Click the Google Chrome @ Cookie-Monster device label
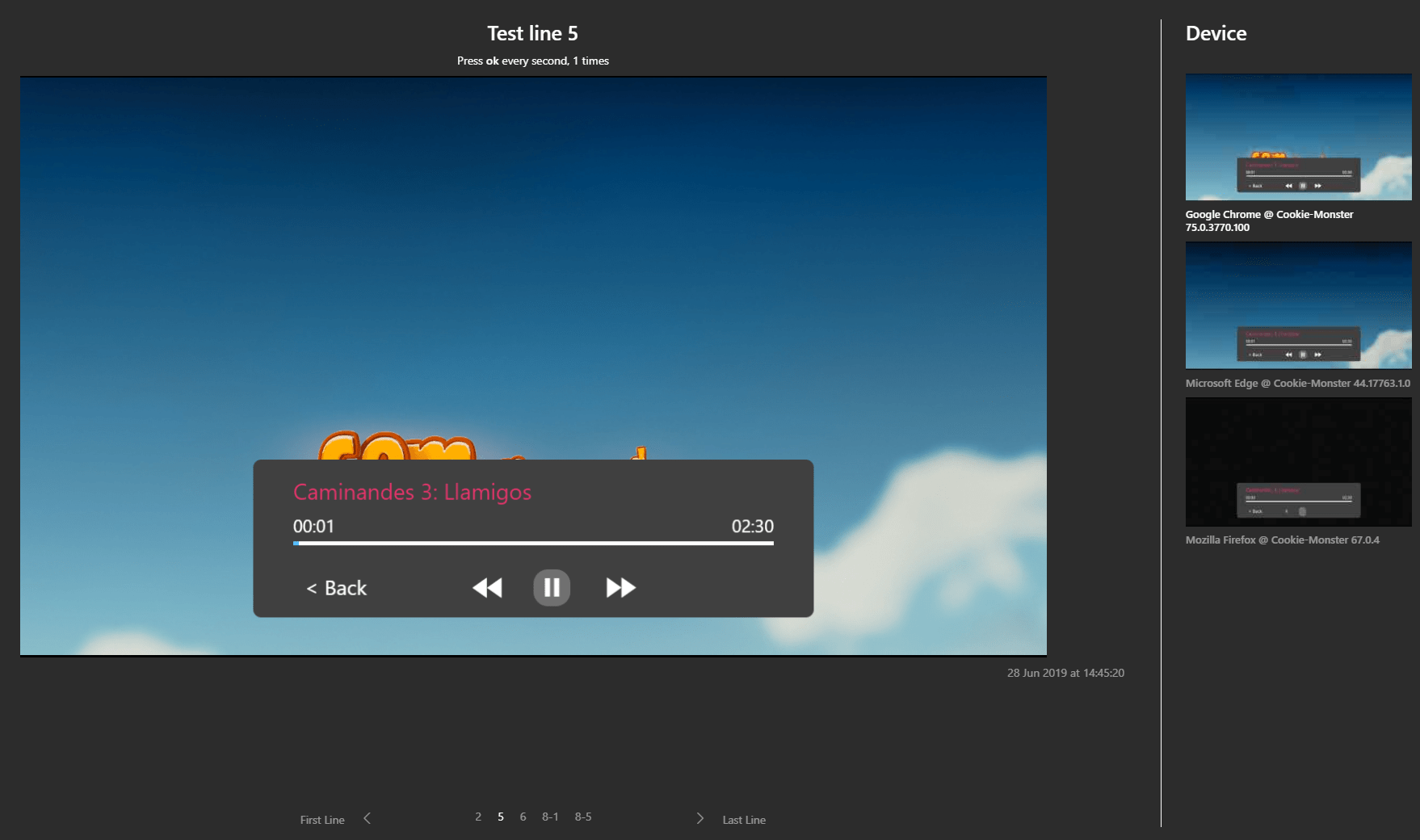The height and width of the screenshot is (840, 1420). pos(1268,221)
